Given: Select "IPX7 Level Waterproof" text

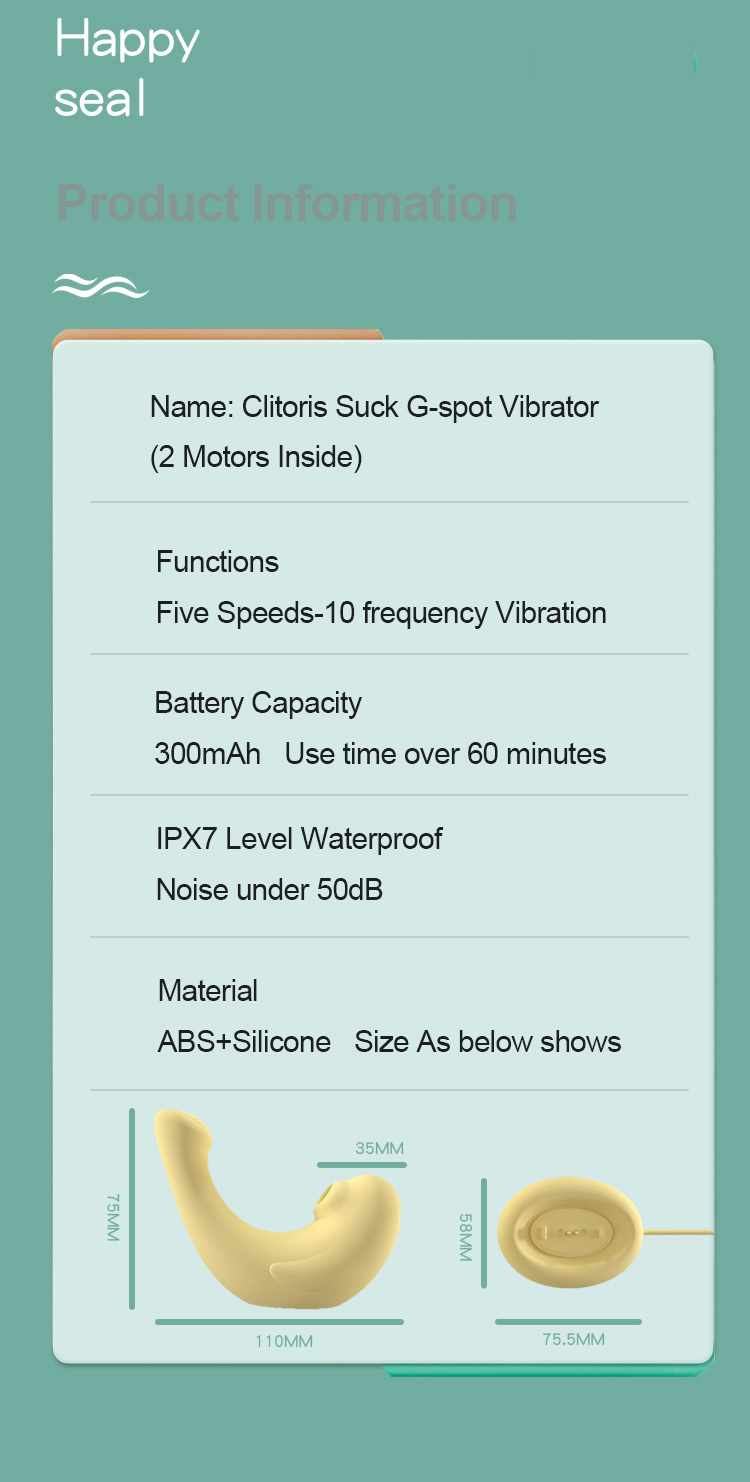Looking at the screenshot, I should click(x=299, y=838).
